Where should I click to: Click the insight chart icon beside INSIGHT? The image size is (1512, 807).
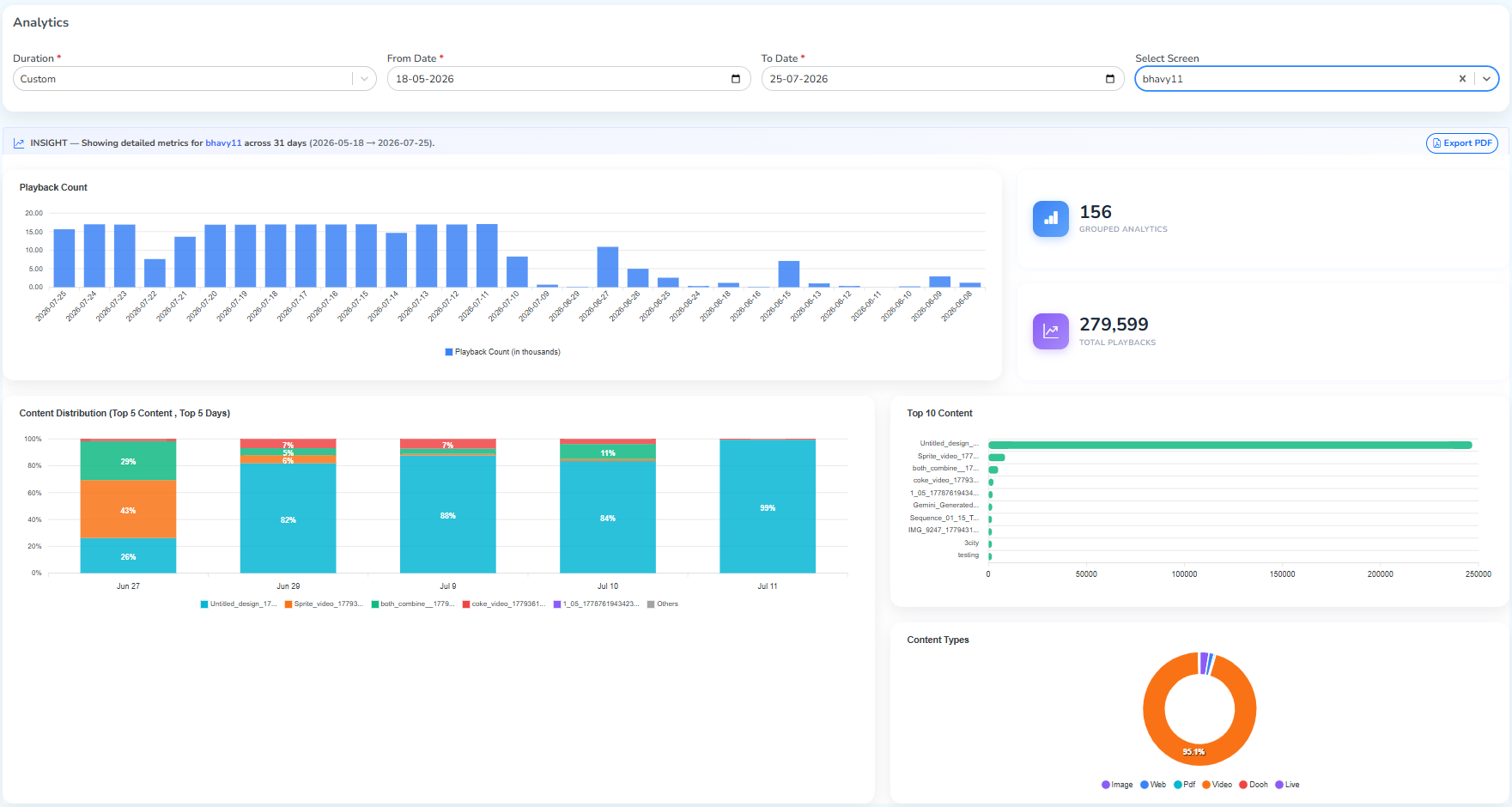click(19, 143)
